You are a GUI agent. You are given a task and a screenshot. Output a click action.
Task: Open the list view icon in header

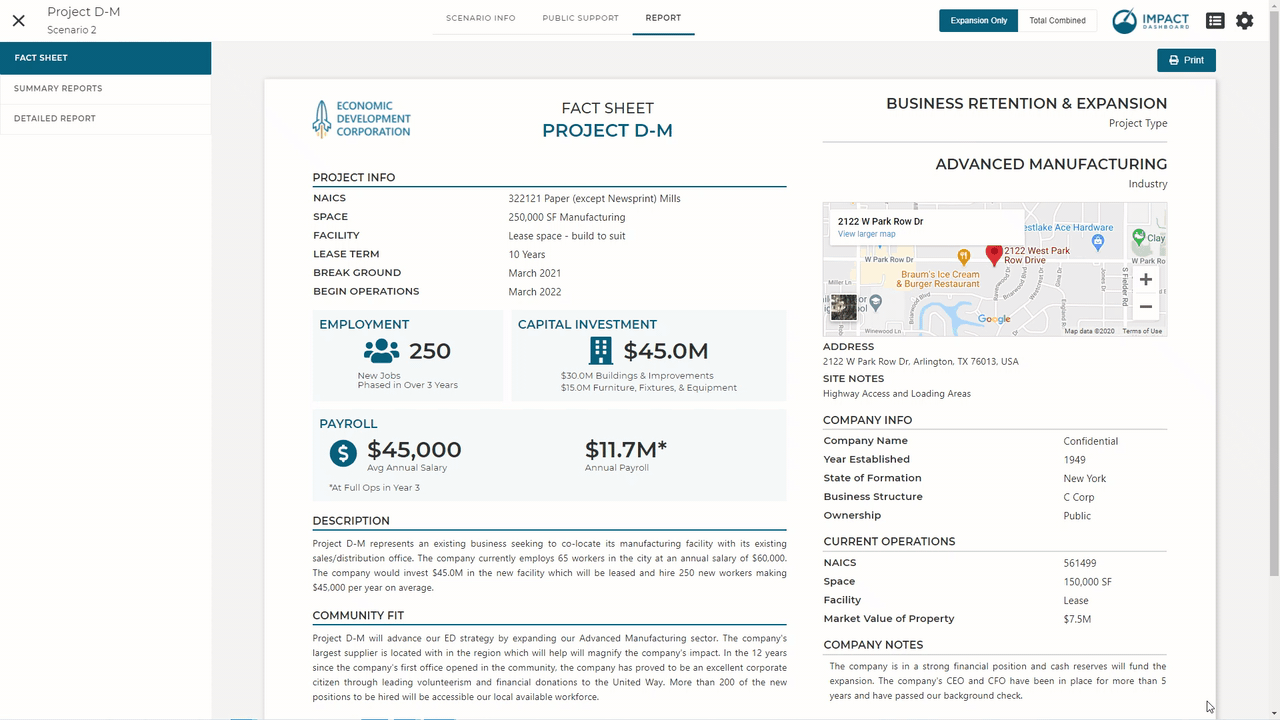point(1215,20)
